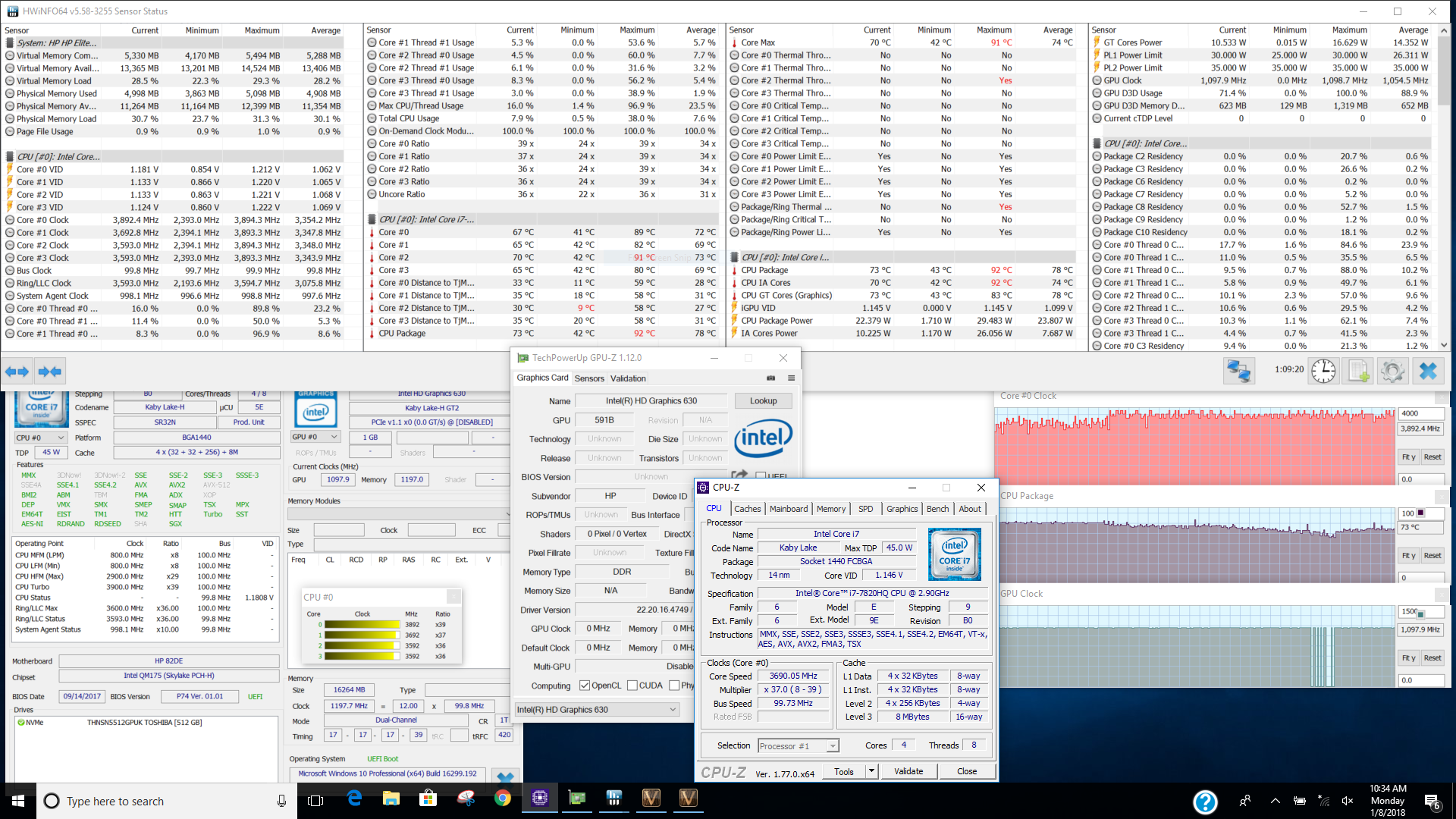The width and height of the screenshot is (1456, 819).
Task: Enable the OpenCL checkbox
Action: click(x=585, y=686)
